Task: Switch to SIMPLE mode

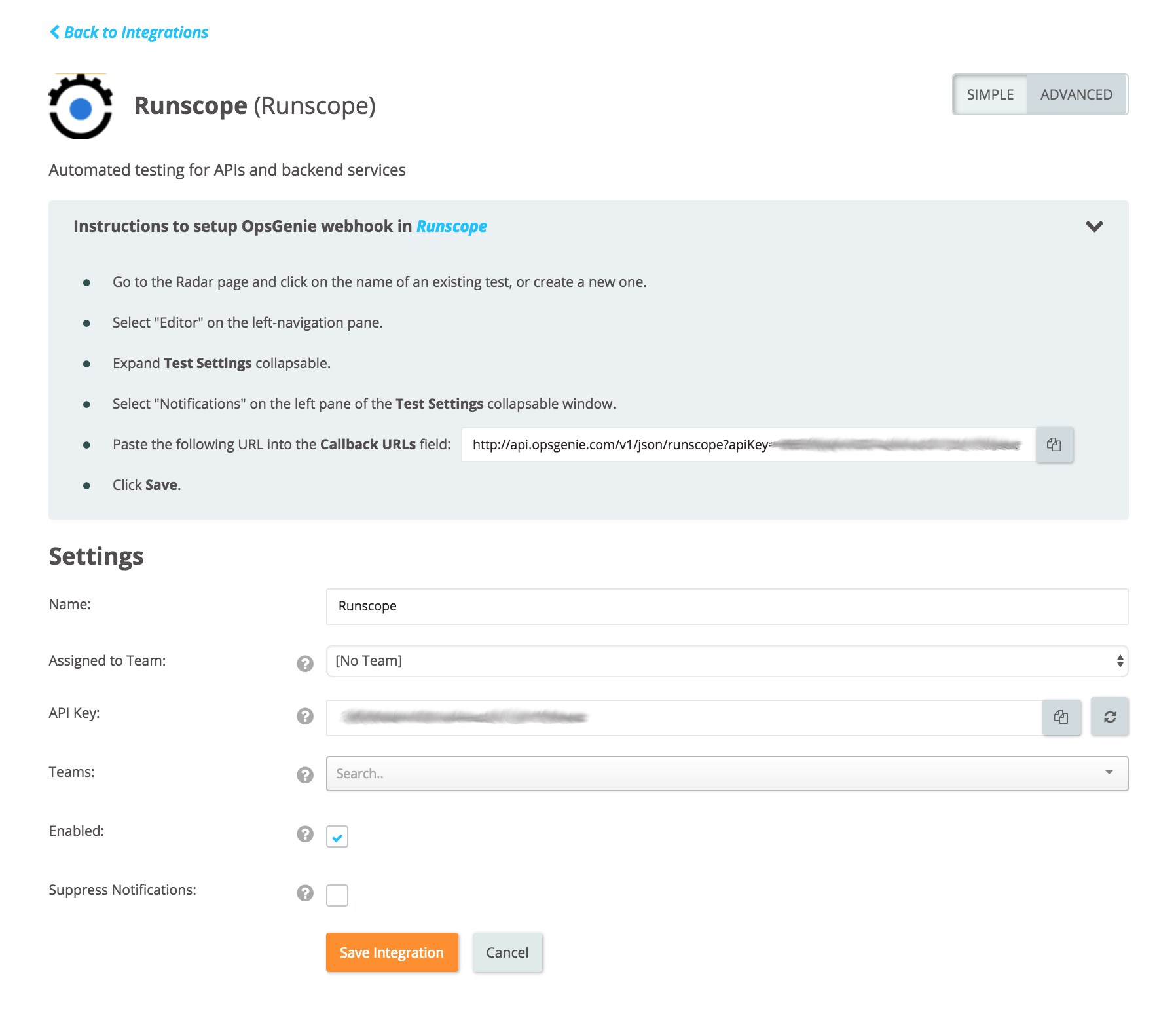Action: [990, 94]
